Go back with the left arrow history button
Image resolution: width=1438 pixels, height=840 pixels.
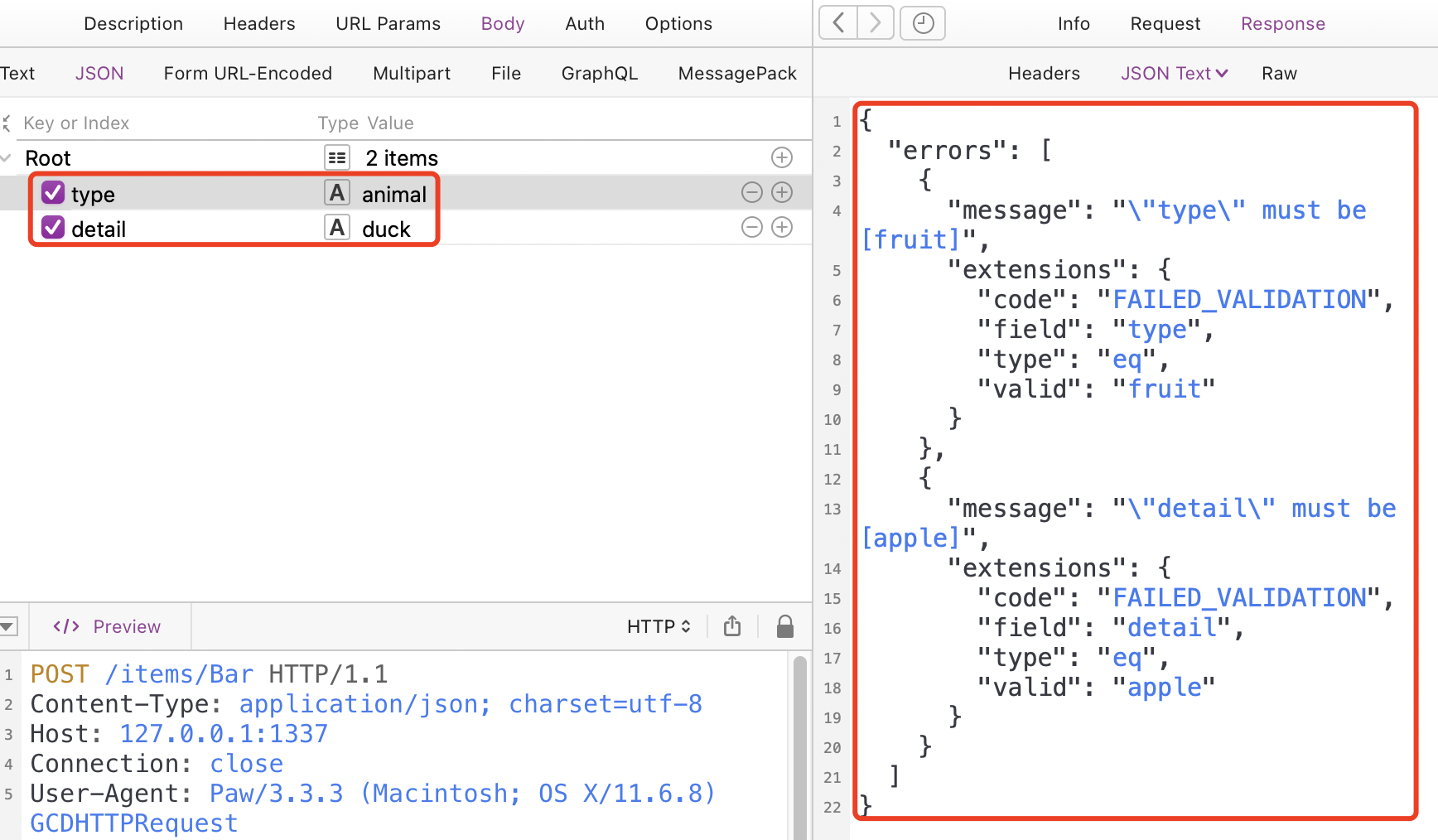(838, 23)
